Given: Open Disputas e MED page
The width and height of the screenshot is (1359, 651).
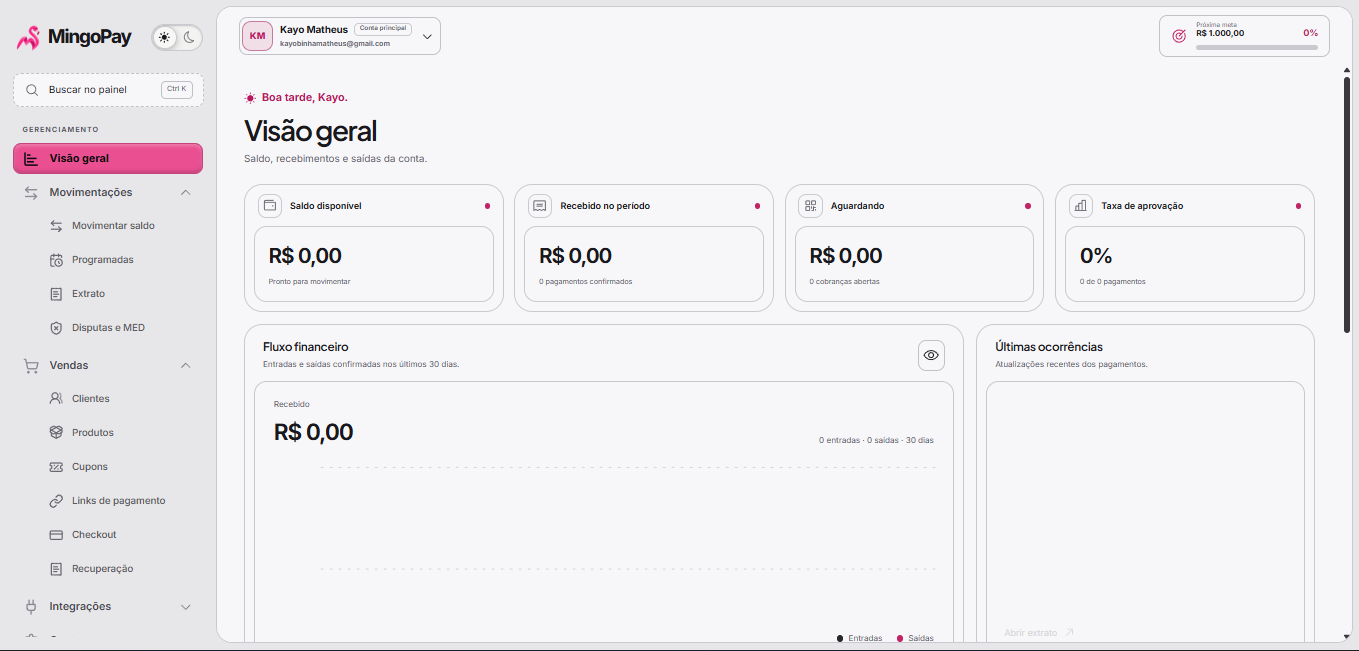Looking at the screenshot, I should coord(108,328).
